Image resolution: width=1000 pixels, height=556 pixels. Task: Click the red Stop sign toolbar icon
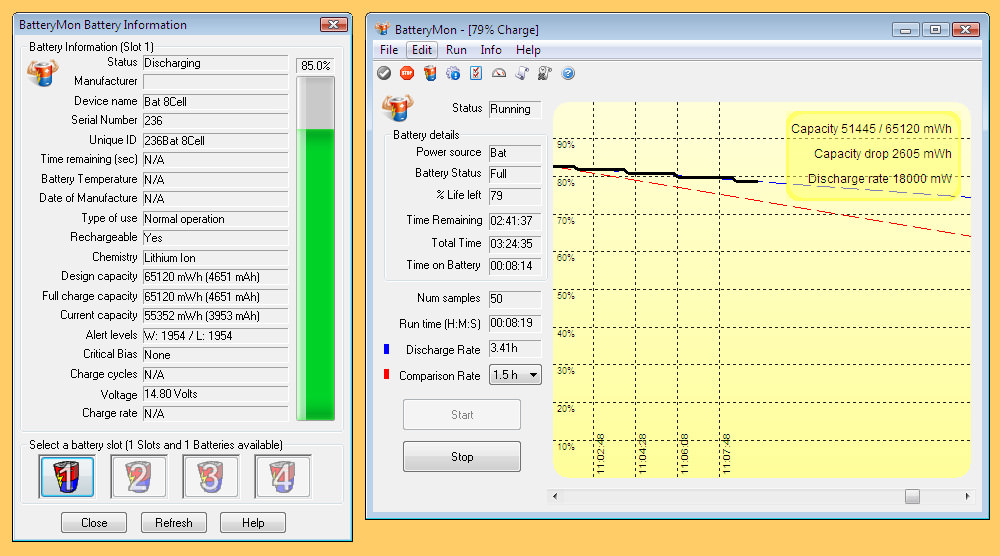point(407,73)
